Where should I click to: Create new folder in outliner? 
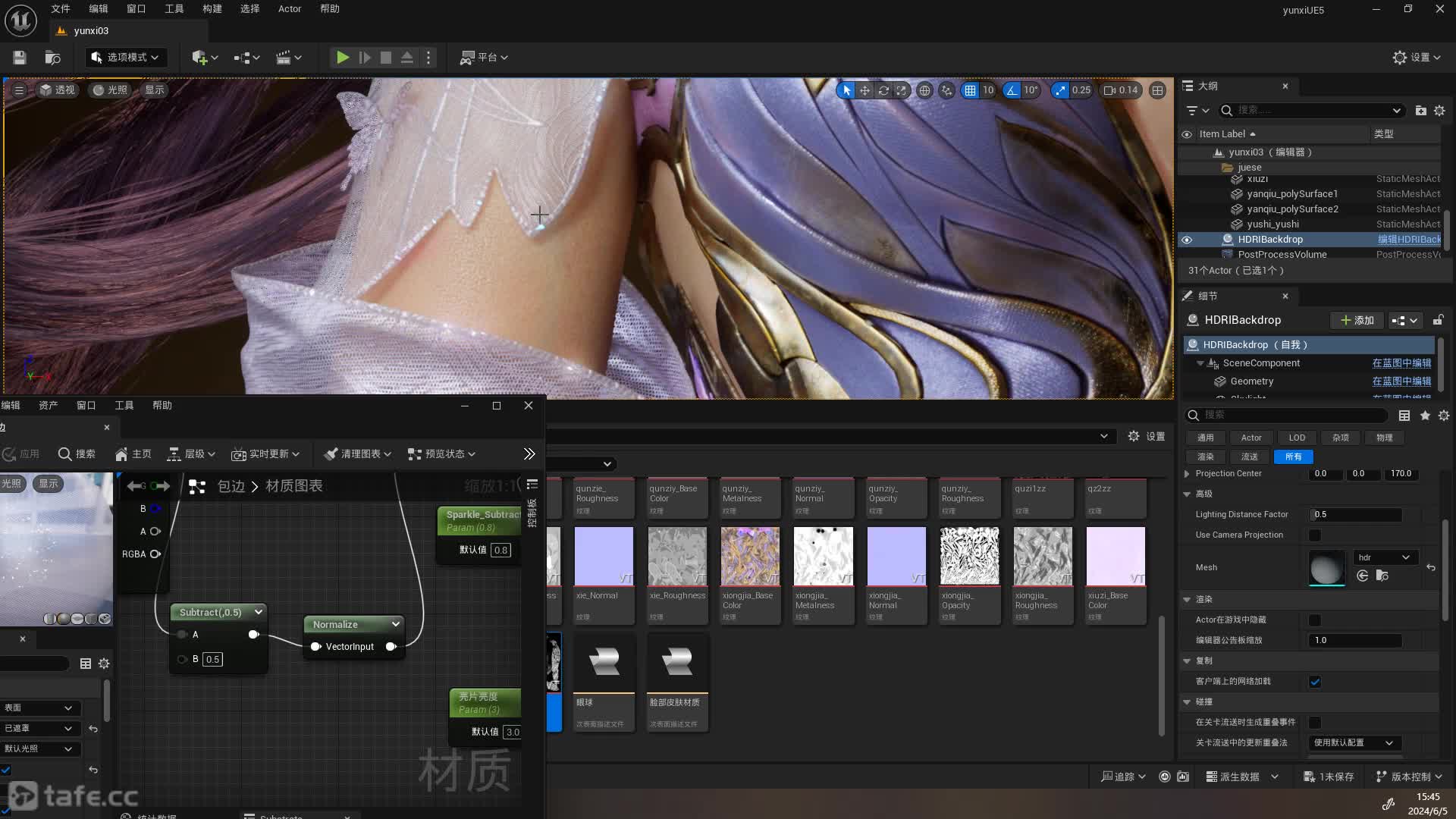[1421, 111]
